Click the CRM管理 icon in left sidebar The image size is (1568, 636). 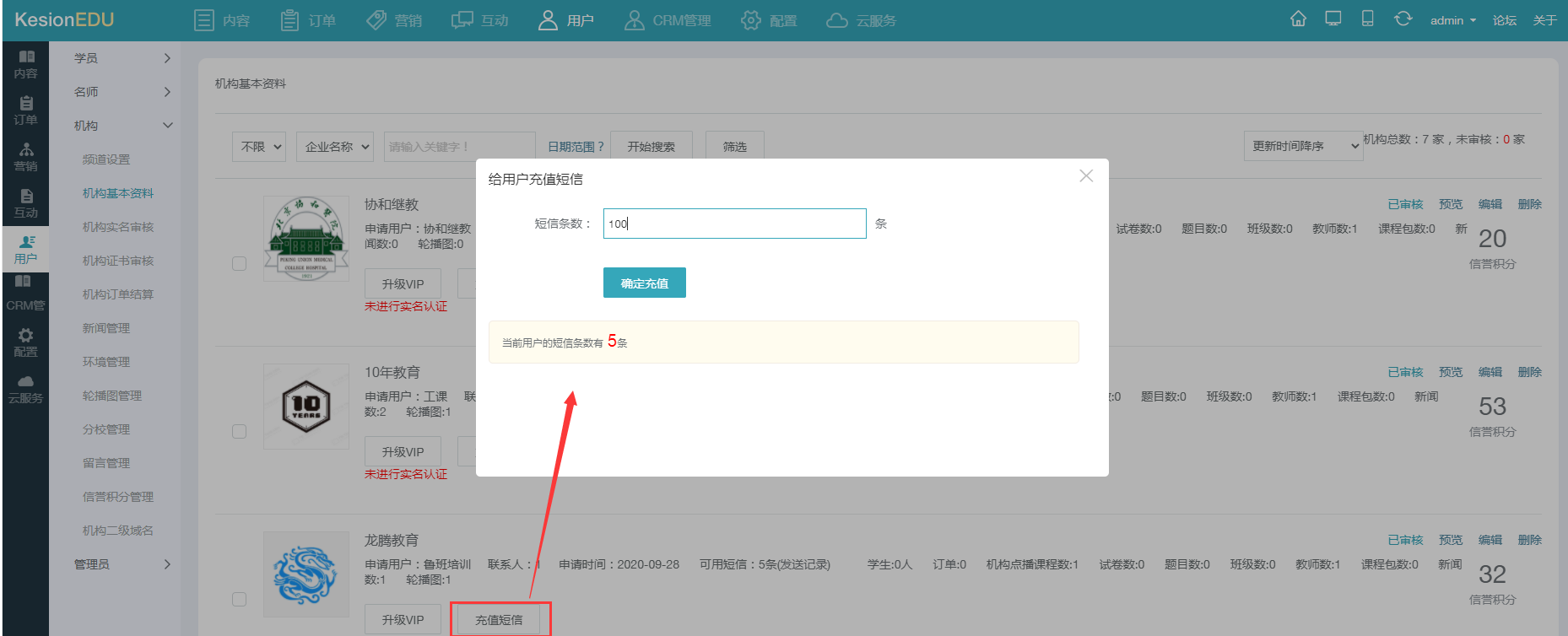click(x=25, y=294)
